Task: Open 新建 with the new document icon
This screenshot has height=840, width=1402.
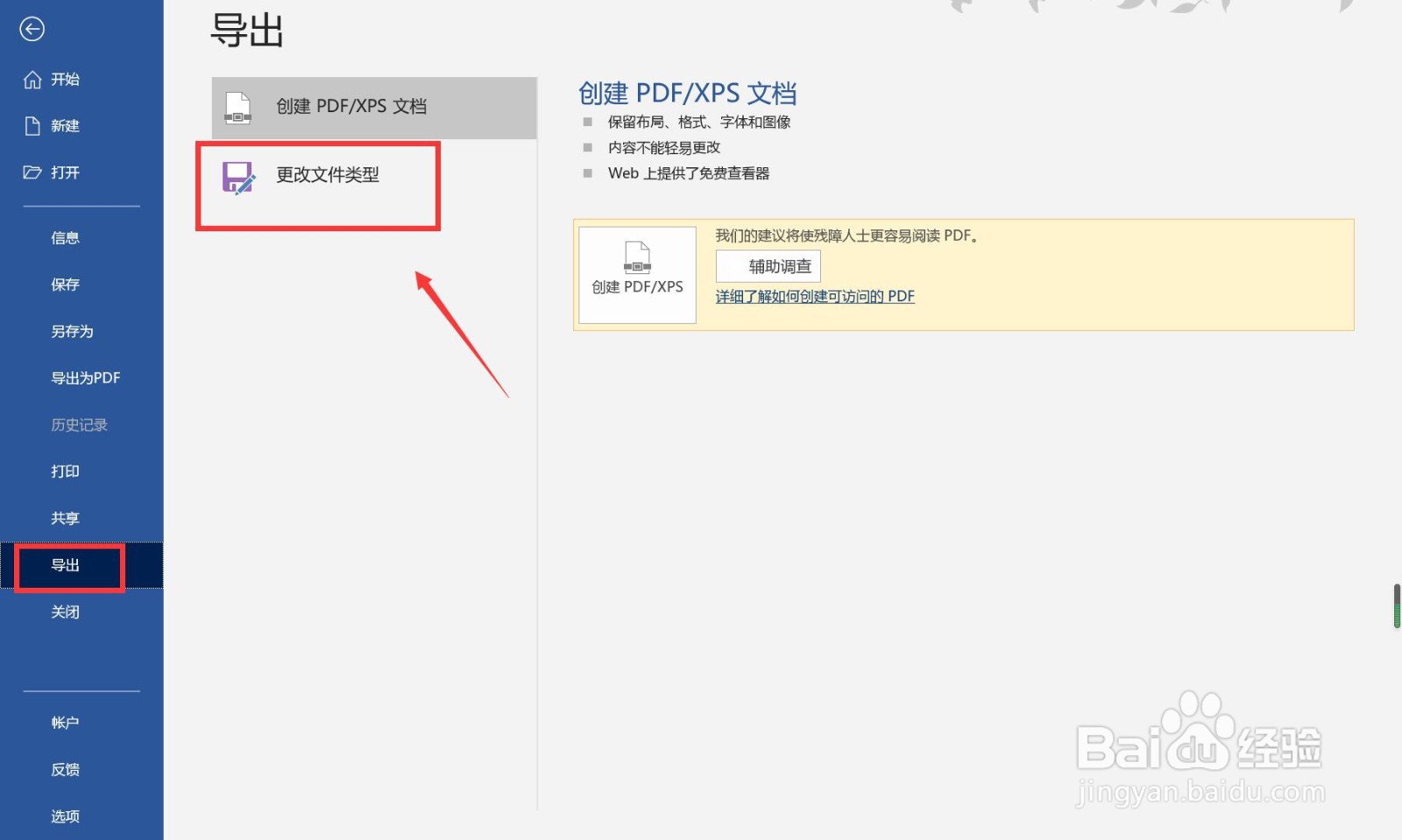Action: pyautogui.click(x=32, y=125)
